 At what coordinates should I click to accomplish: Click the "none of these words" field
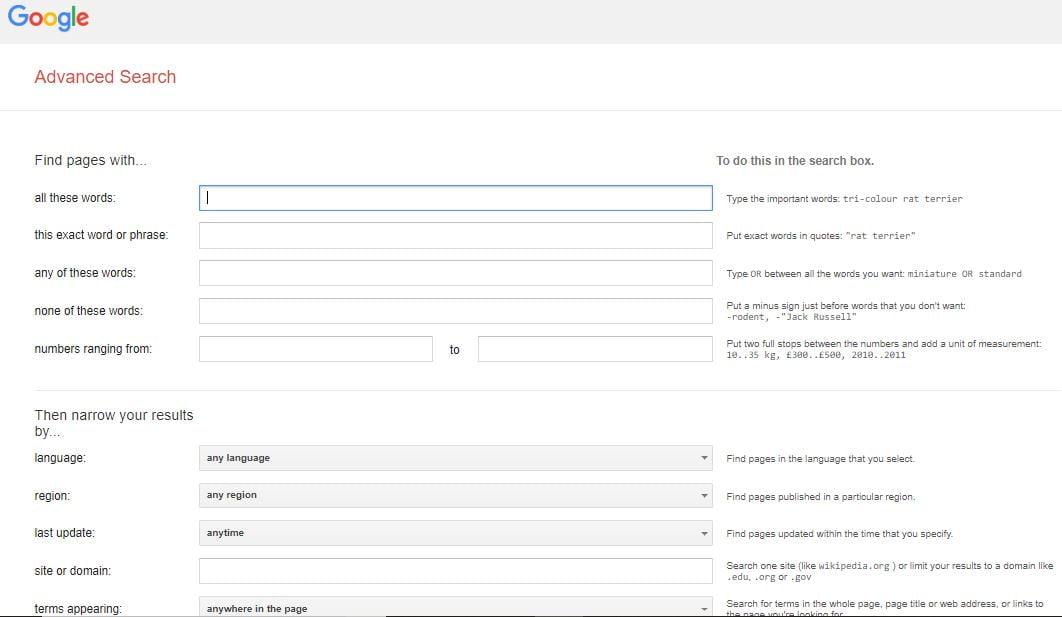point(456,310)
